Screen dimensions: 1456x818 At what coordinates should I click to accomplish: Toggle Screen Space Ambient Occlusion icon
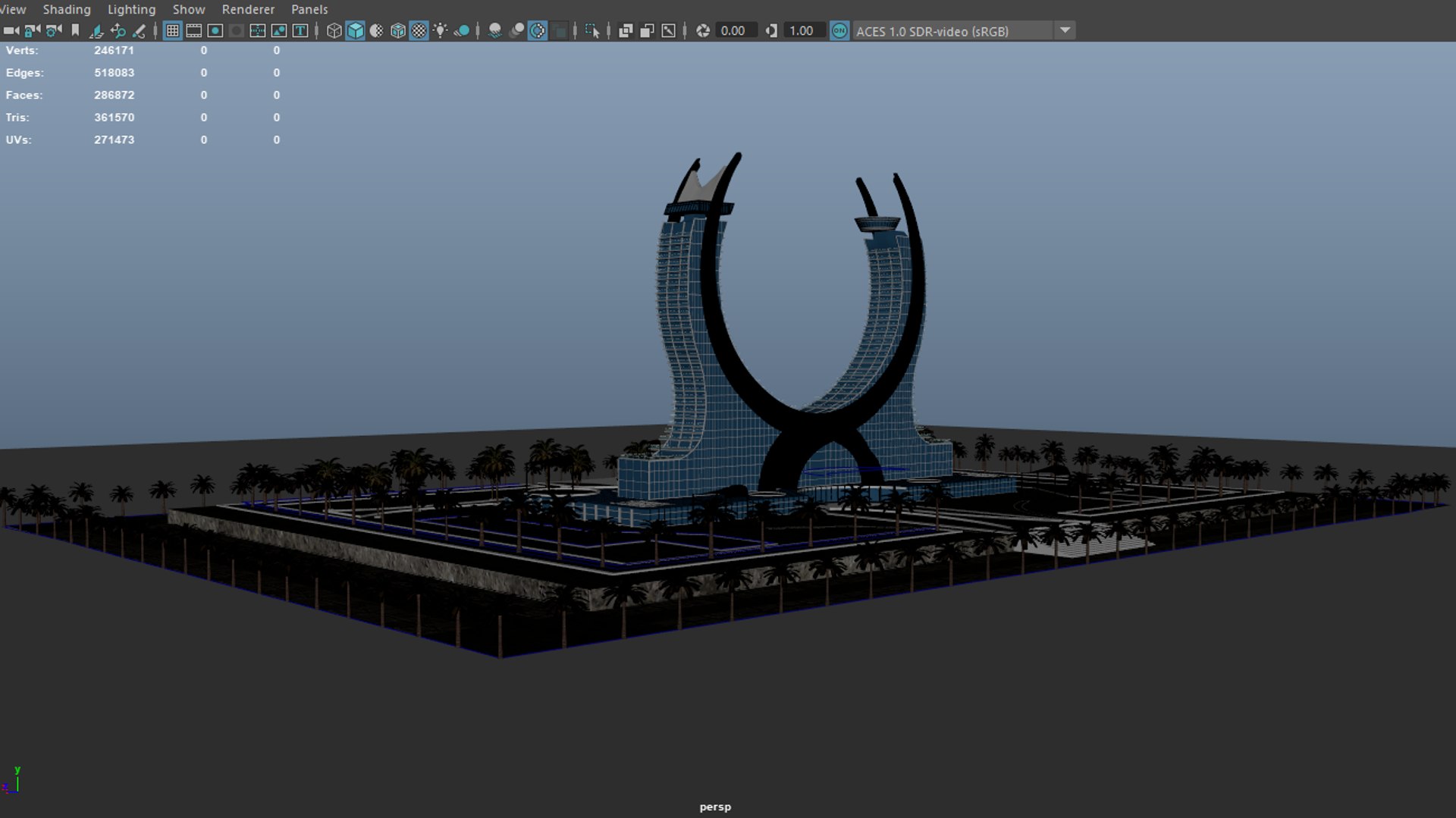click(495, 31)
